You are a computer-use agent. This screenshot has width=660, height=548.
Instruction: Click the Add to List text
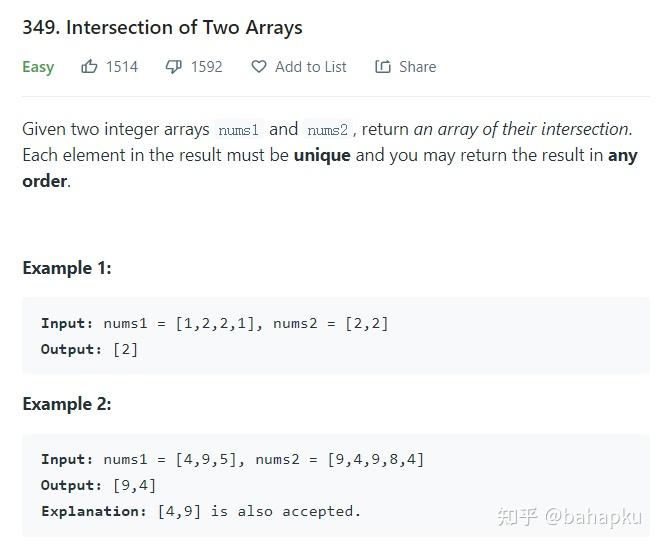coord(311,67)
